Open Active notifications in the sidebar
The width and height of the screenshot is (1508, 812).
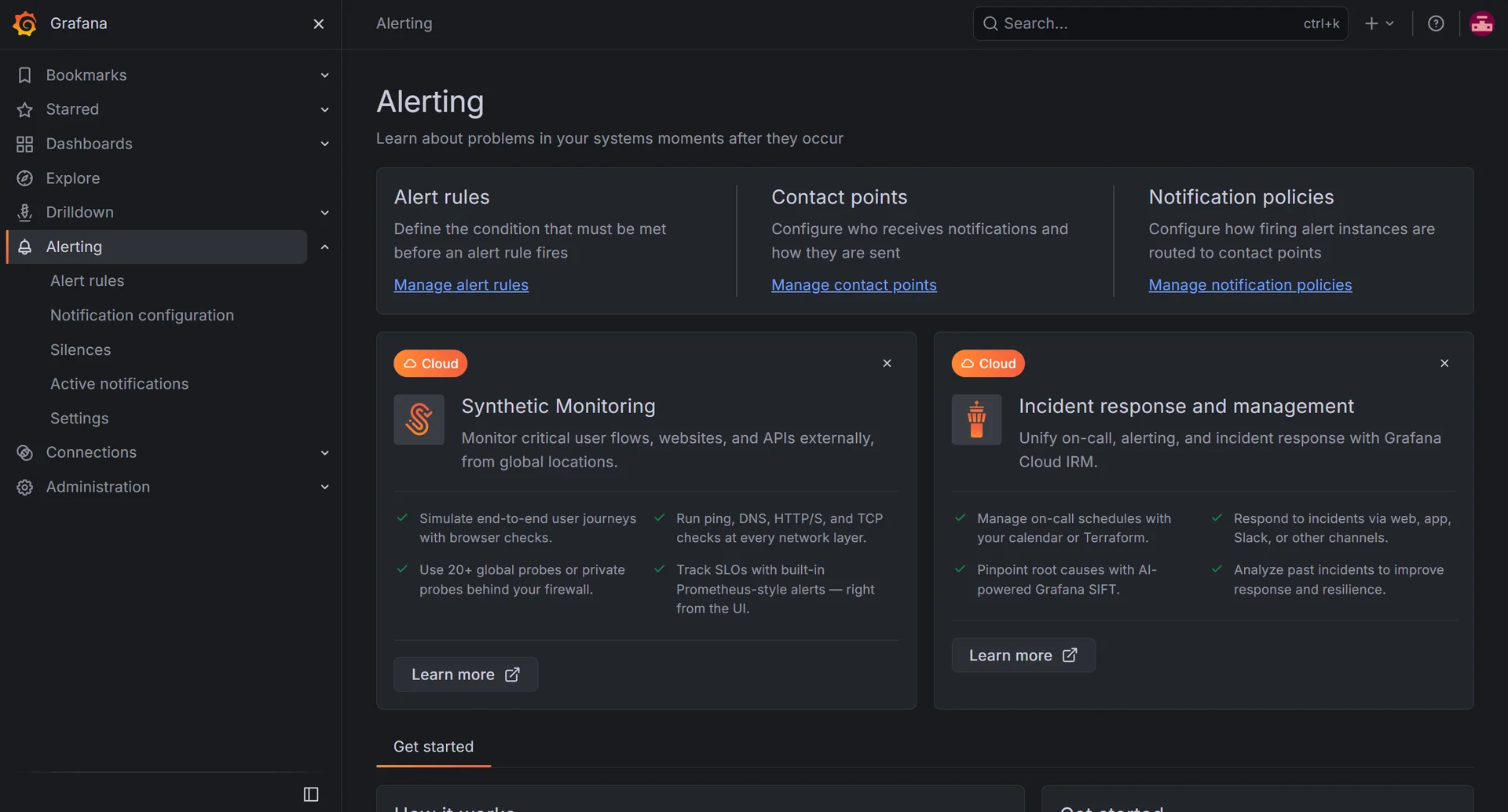(x=119, y=384)
